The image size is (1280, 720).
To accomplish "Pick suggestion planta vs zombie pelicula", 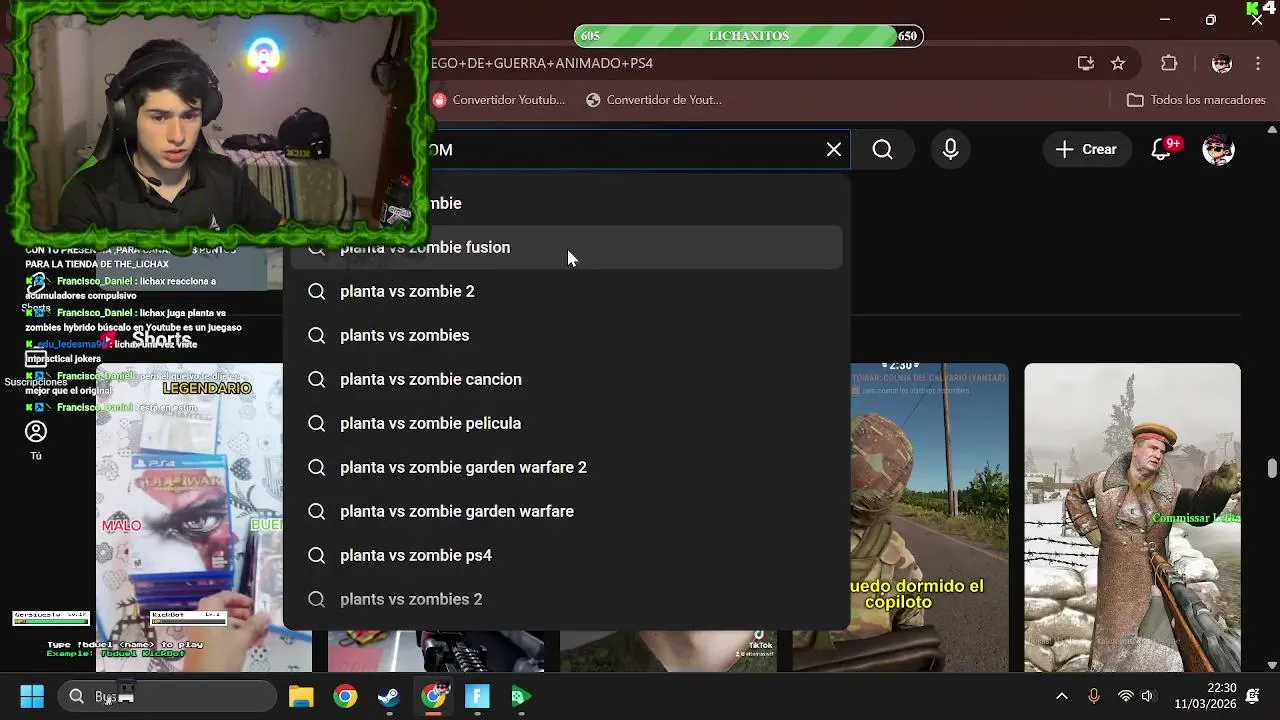I will point(567,423).
